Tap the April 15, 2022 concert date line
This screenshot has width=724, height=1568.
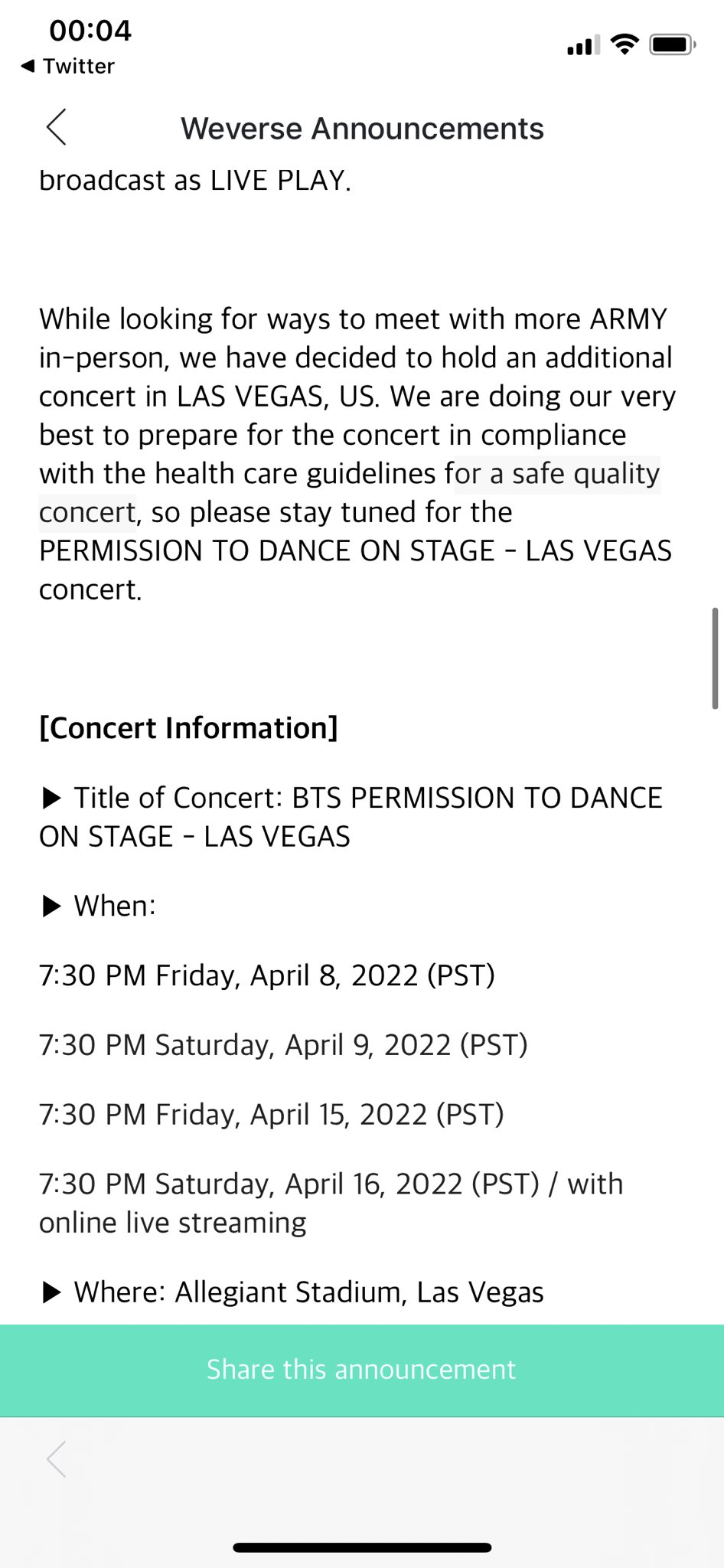pyautogui.click(x=272, y=1115)
